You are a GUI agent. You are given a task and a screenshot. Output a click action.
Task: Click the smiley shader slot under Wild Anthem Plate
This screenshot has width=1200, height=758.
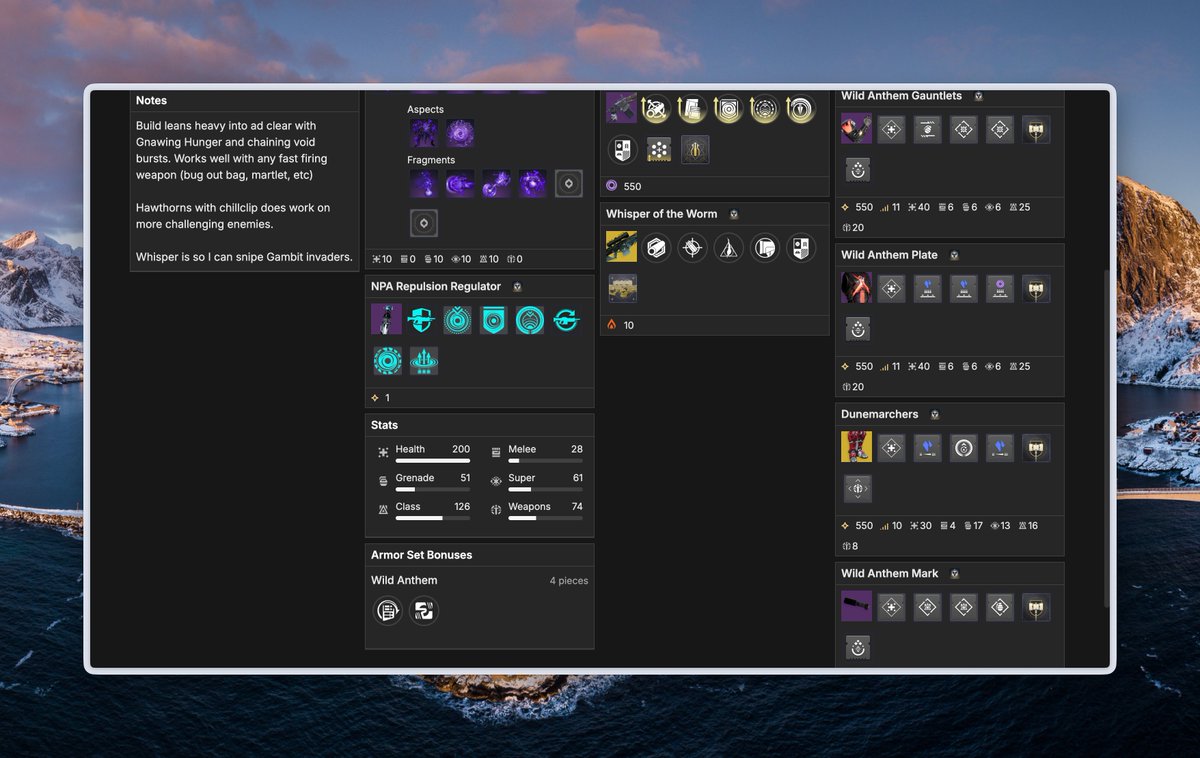point(858,329)
